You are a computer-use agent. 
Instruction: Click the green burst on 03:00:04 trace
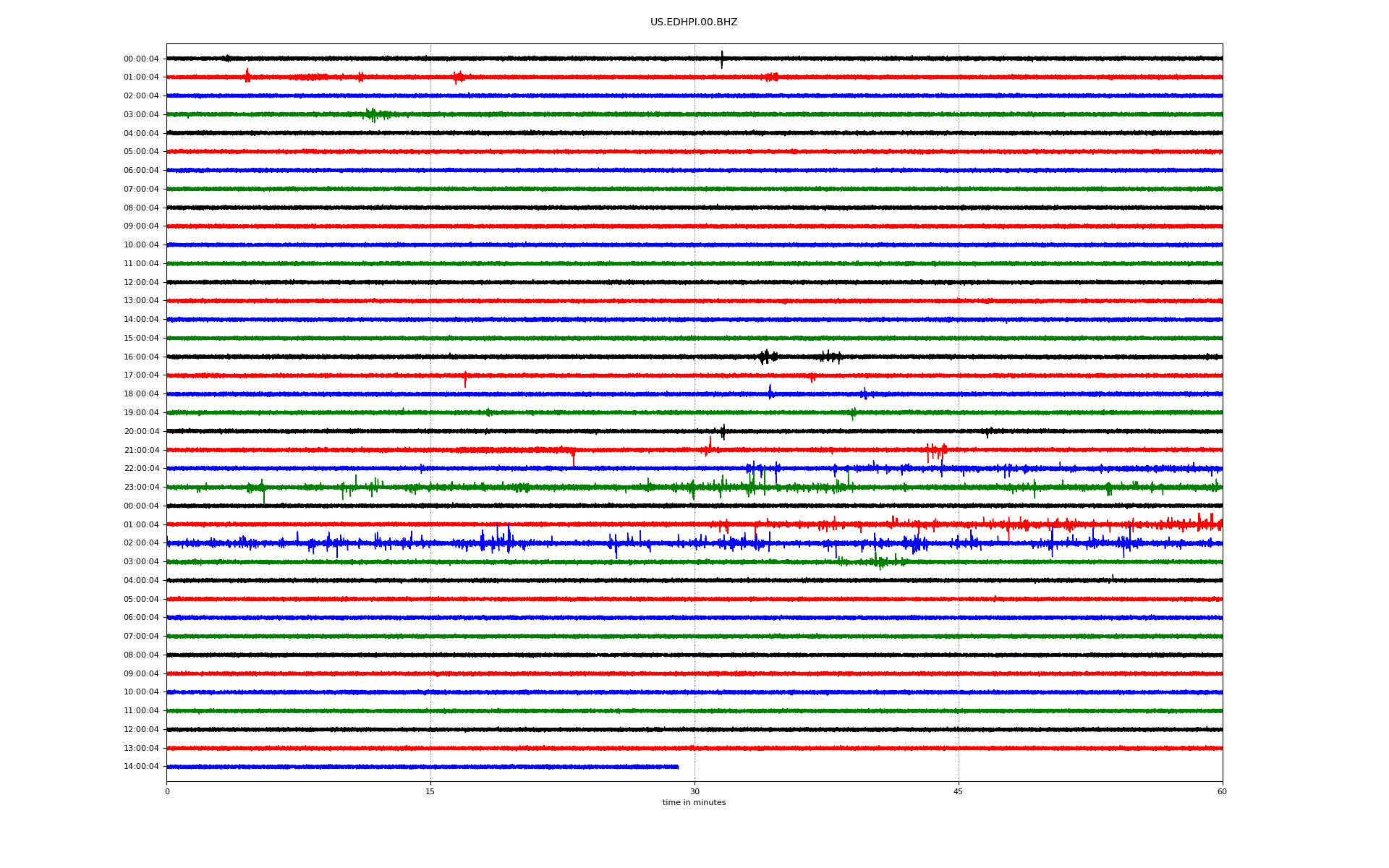pos(373,114)
